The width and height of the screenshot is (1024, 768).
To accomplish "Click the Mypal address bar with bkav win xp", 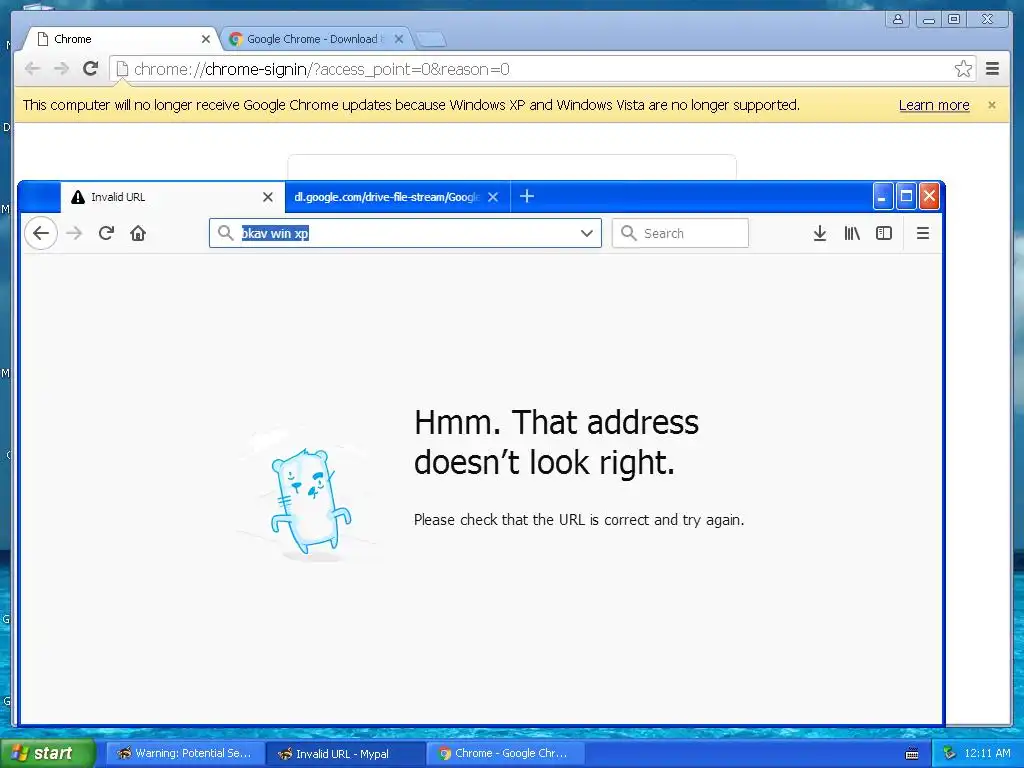I will pos(405,233).
